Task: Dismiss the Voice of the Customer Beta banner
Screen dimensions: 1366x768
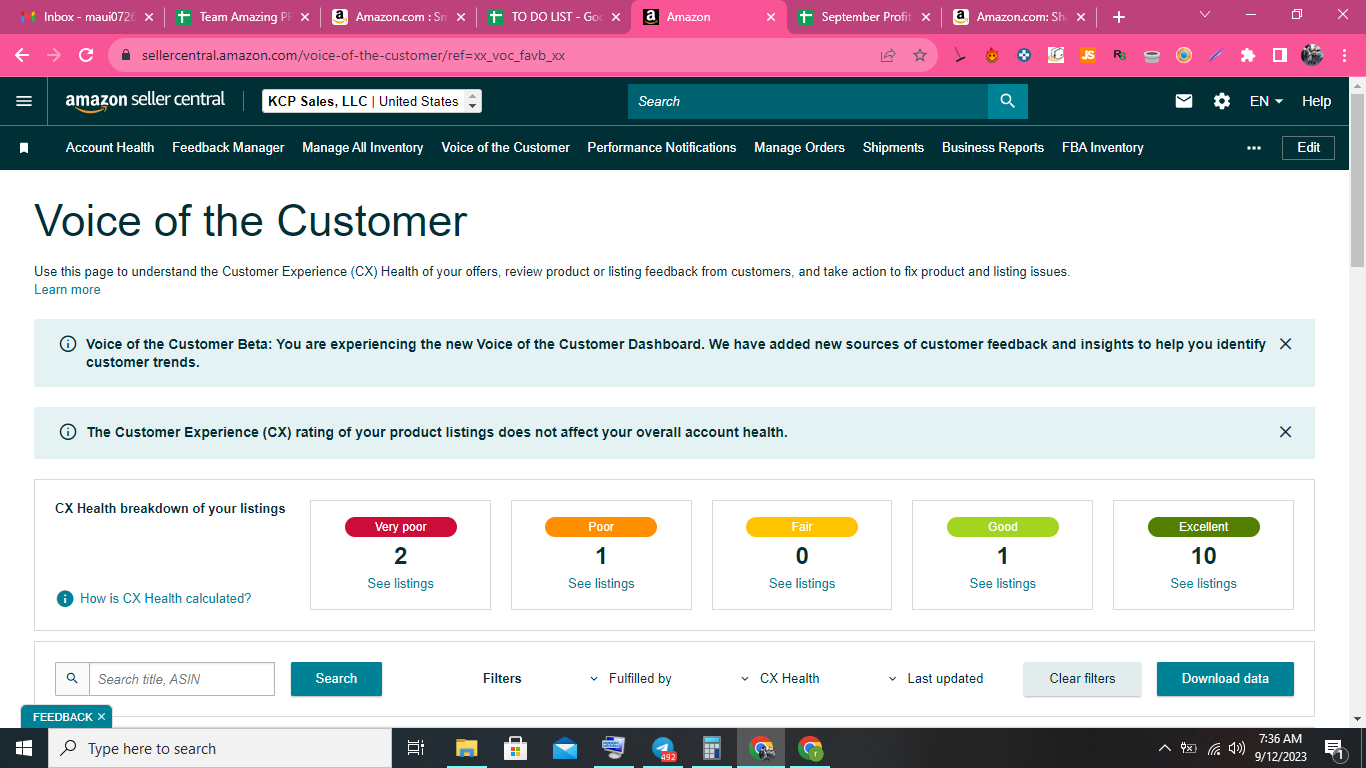Action: tap(1286, 344)
